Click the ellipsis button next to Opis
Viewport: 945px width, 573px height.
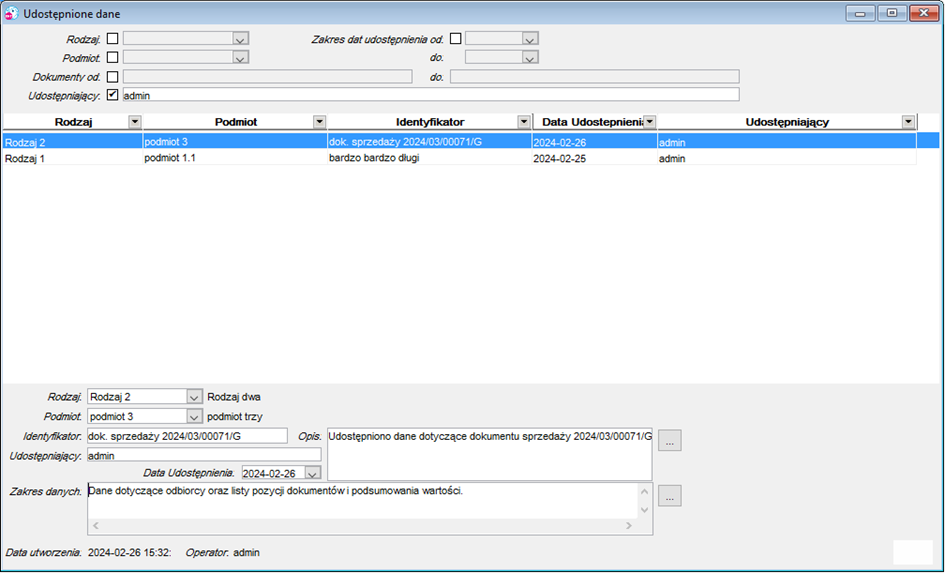[670, 440]
